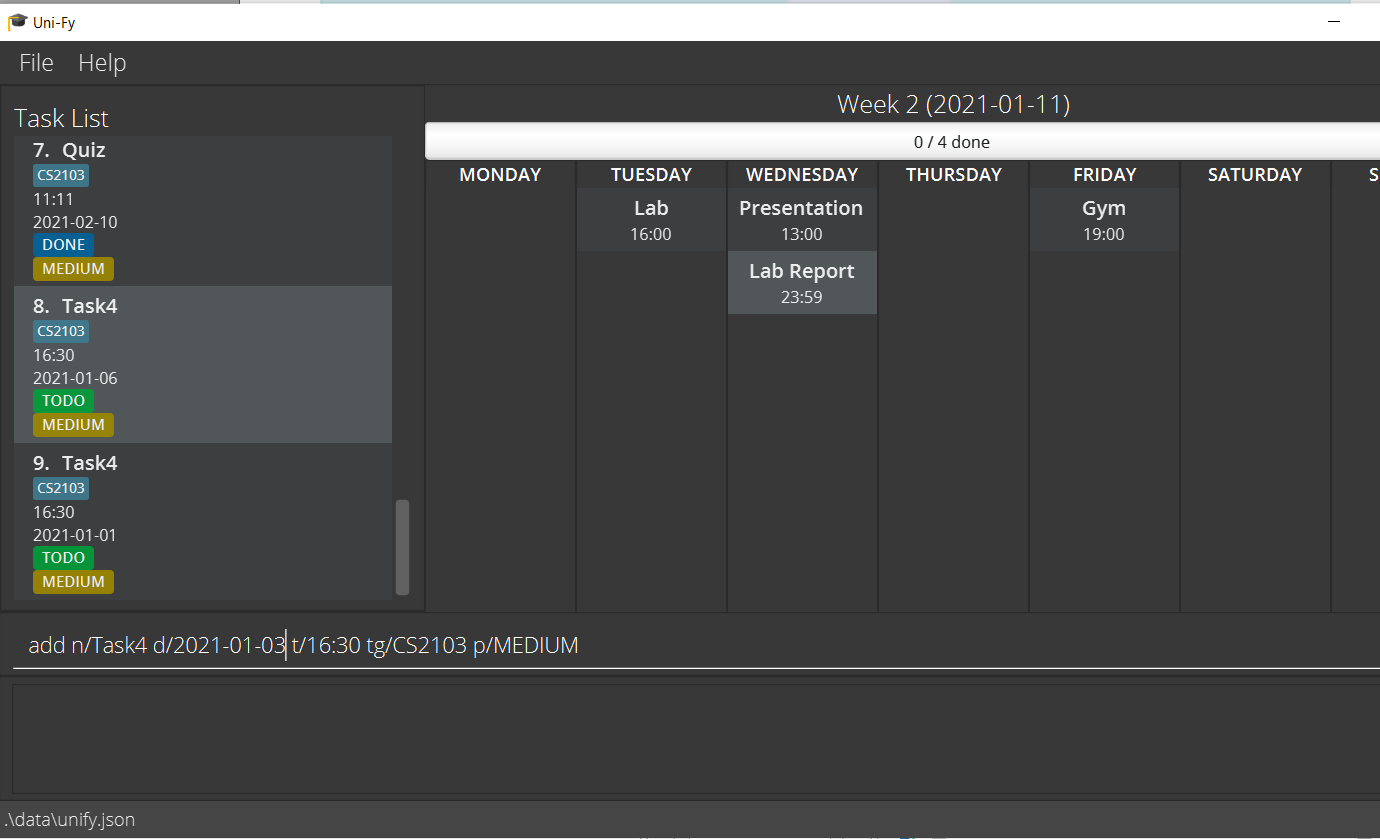Select the Presentation card on Wednesday
This screenshot has height=839, width=1380.
802,220
